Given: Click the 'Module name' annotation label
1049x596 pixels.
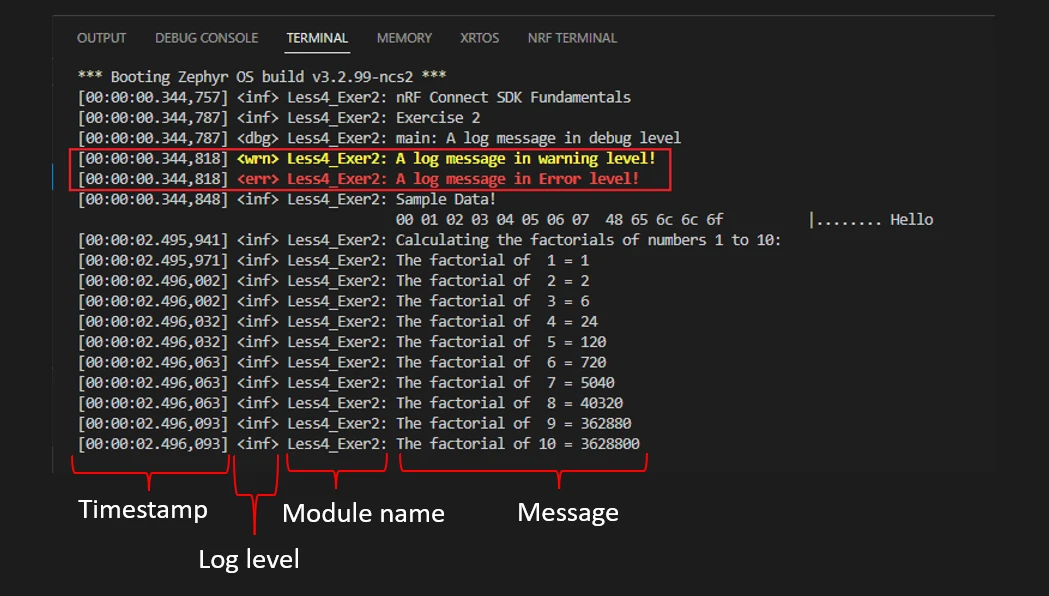Looking at the screenshot, I should click(x=363, y=514).
